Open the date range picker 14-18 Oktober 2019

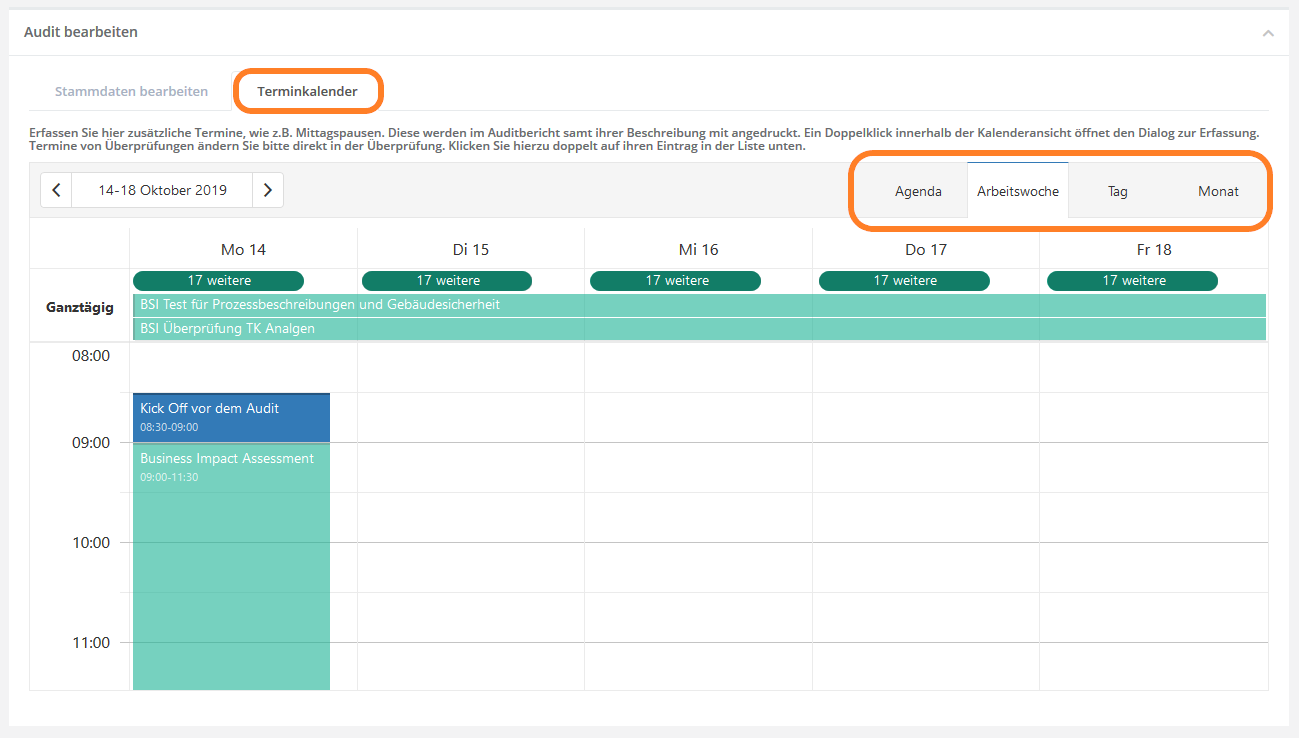click(162, 190)
